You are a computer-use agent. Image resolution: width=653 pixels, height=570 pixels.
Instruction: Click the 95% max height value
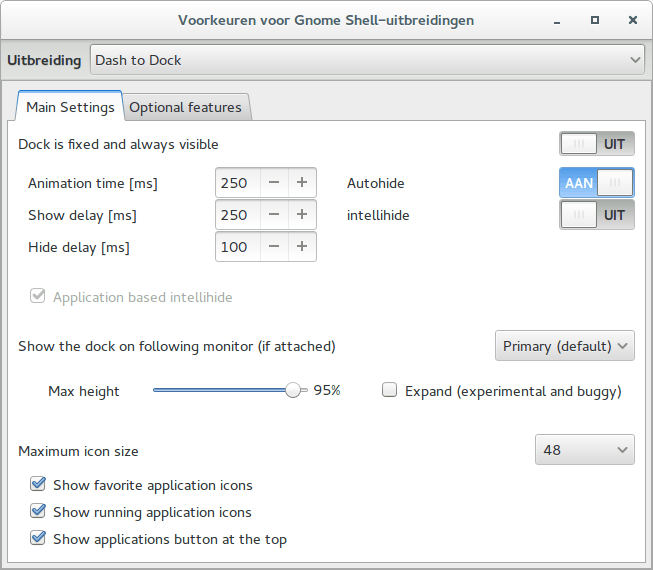pos(327,390)
